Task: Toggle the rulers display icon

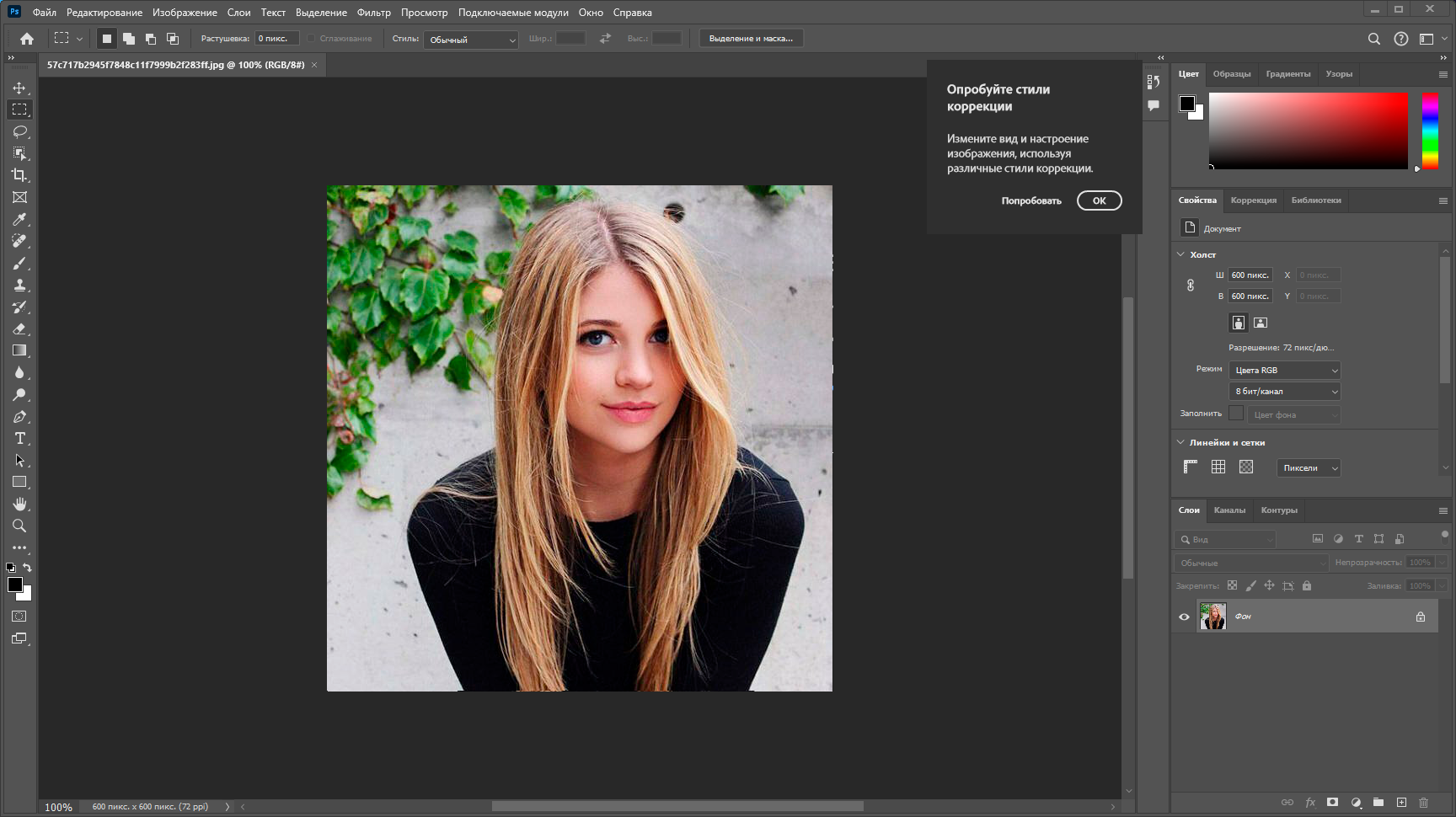Action: pyautogui.click(x=1191, y=467)
